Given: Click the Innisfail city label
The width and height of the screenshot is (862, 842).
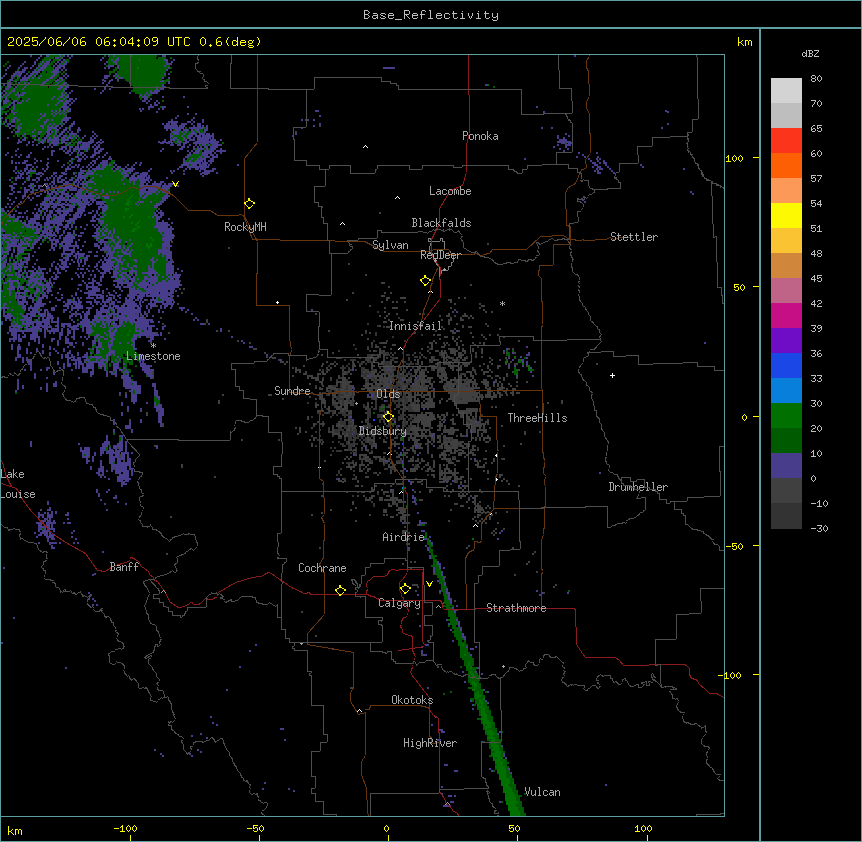Looking at the screenshot, I should (x=416, y=326).
